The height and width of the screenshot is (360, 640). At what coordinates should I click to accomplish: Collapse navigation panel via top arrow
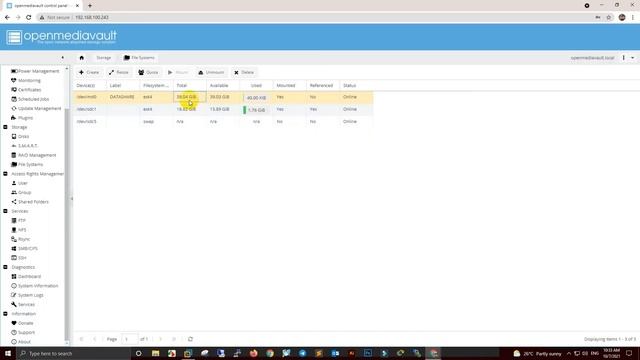coord(62,58)
